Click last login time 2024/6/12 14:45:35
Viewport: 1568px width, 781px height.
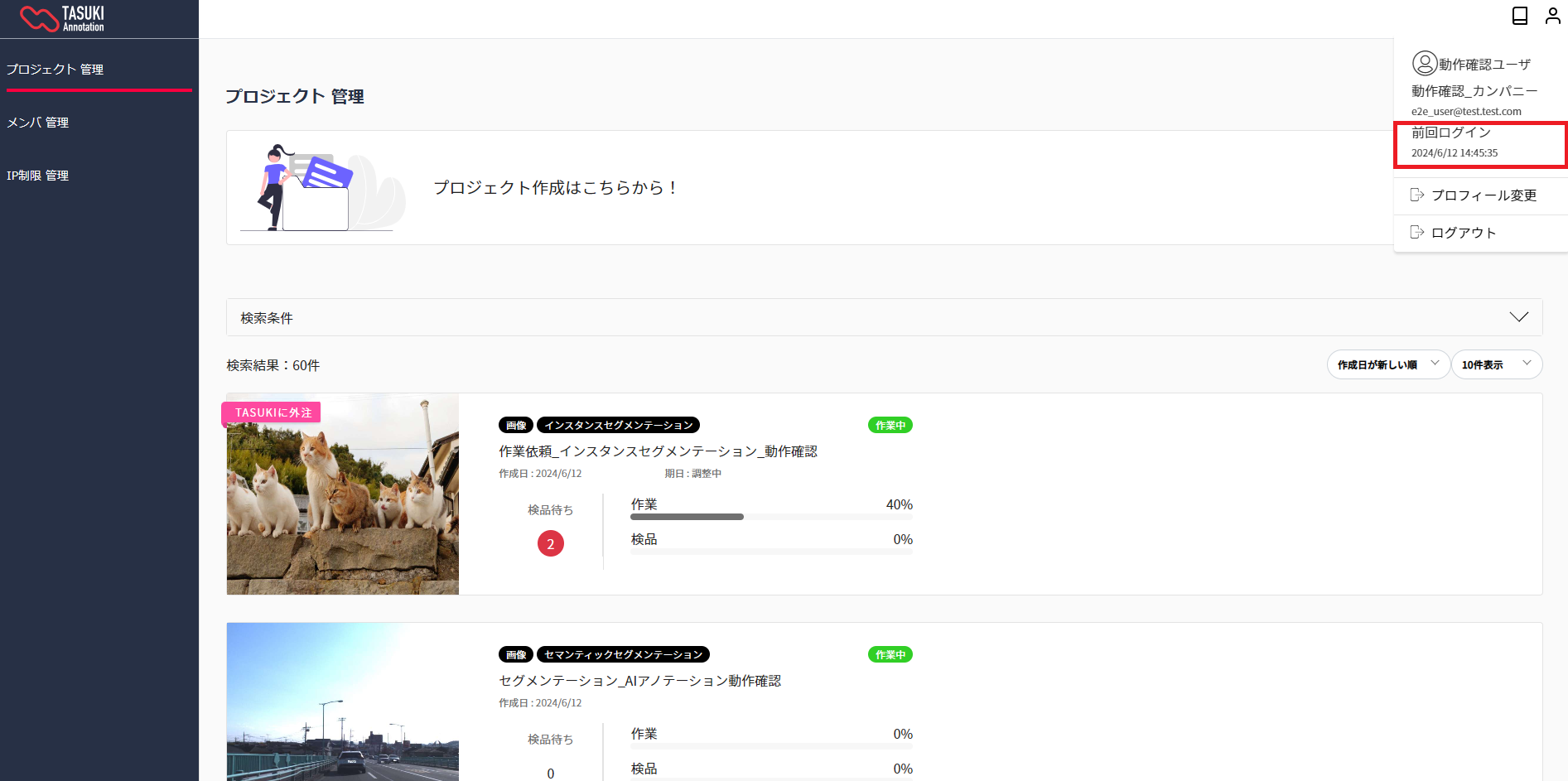click(x=1455, y=152)
